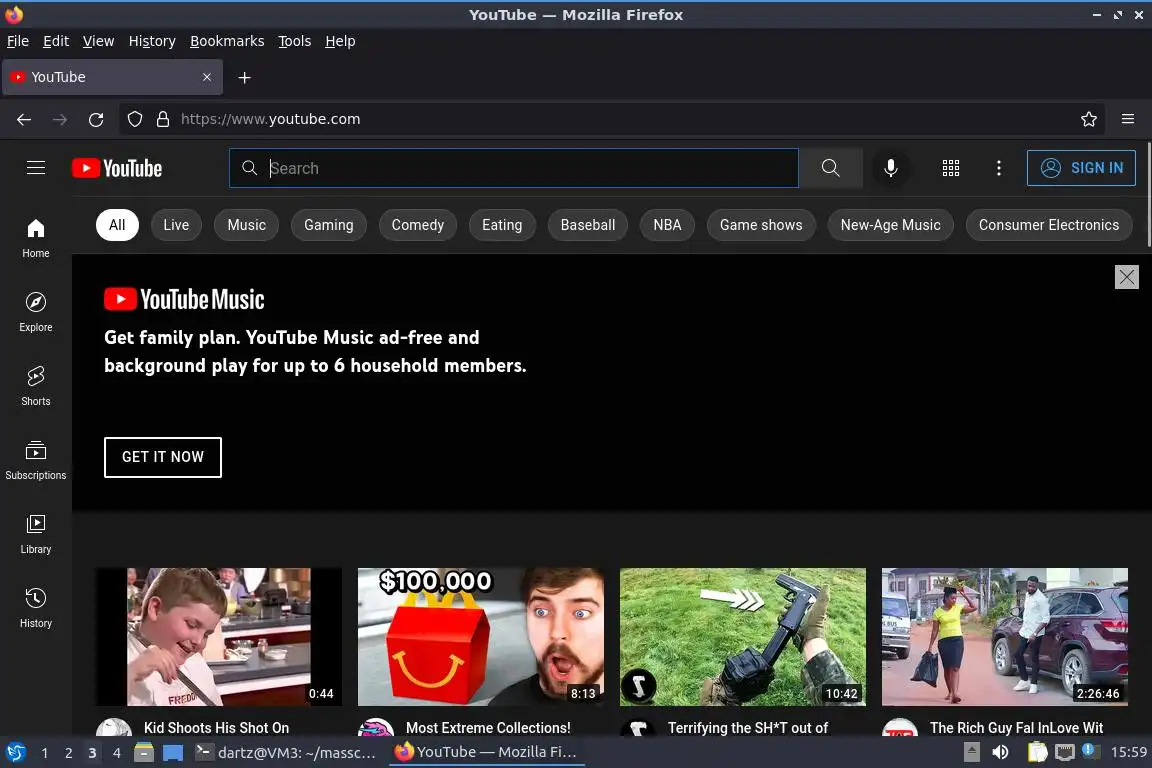Screen dimensions: 1152x768
Task: Open History in sidebar
Action: tap(35, 609)
